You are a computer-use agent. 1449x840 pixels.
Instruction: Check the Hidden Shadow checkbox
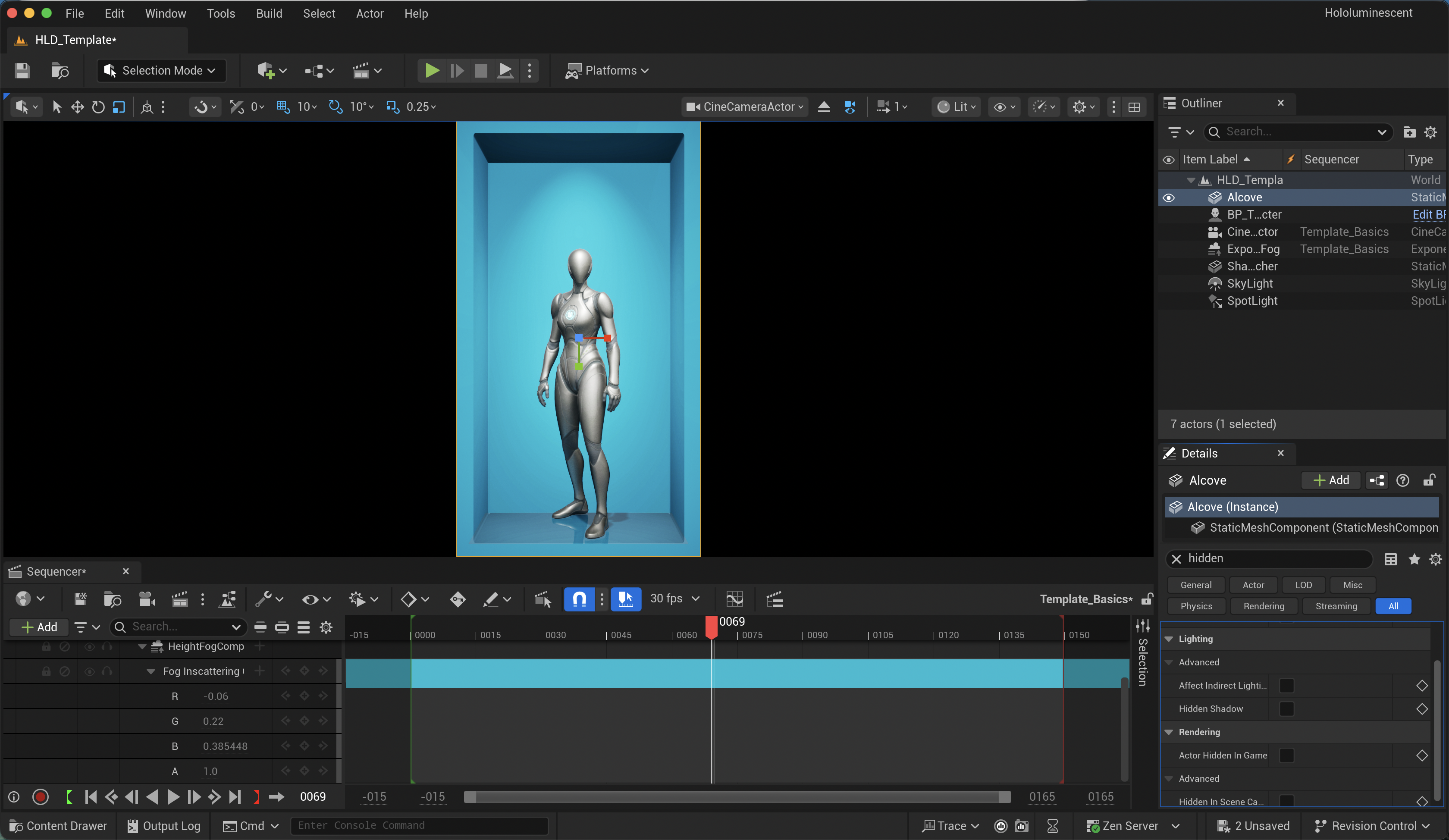pos(1286,709)
